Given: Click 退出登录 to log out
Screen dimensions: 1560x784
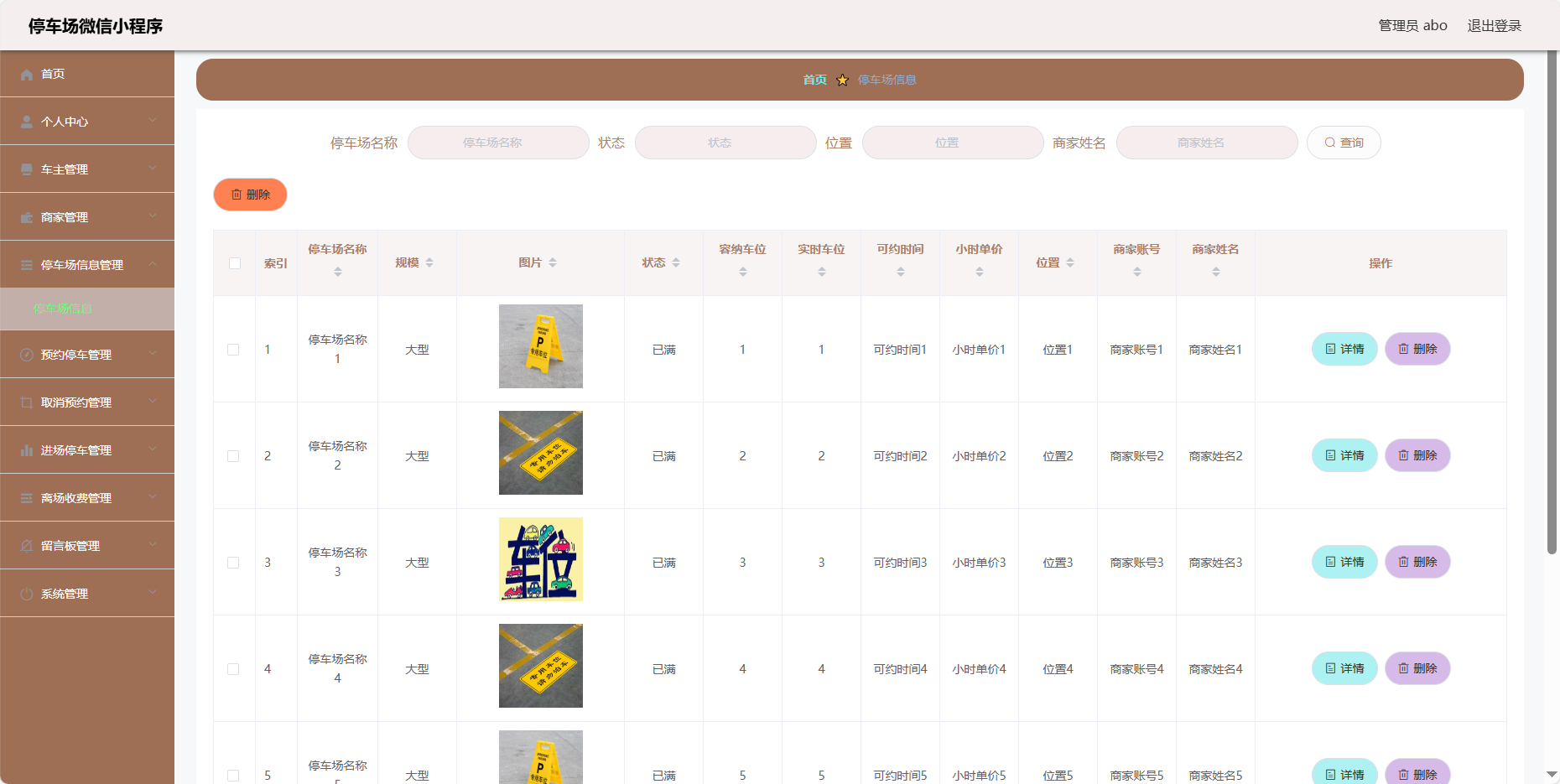Looking at the screenshot, I should [x=1494, y=25].
